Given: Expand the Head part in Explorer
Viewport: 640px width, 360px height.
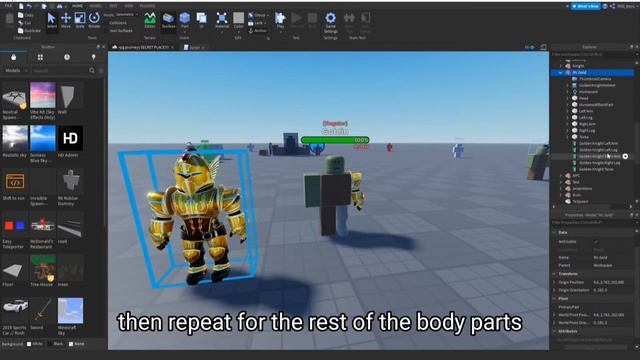Looking at the screenshot, I should coord(567,98).
